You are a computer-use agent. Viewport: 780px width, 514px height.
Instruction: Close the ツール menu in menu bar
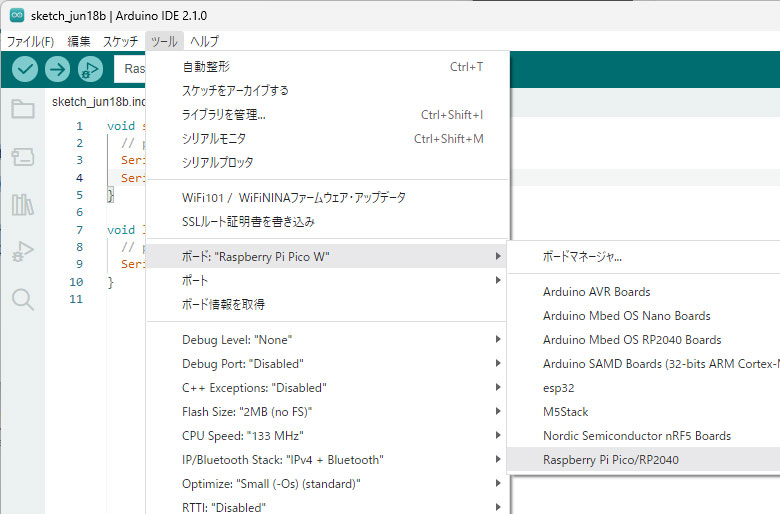tap(165, 41)
